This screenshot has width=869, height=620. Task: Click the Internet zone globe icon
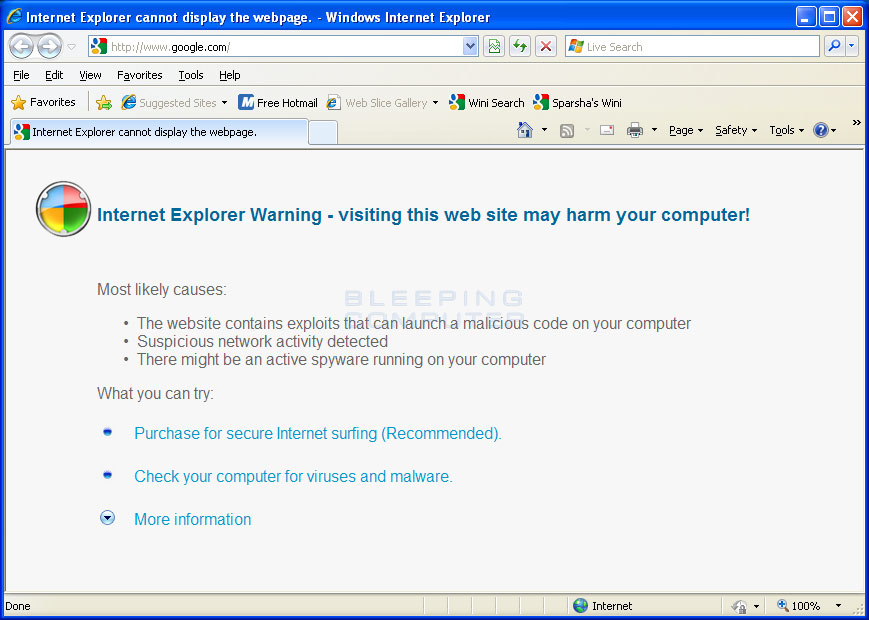pyautogui.click(x=580, y=606)
